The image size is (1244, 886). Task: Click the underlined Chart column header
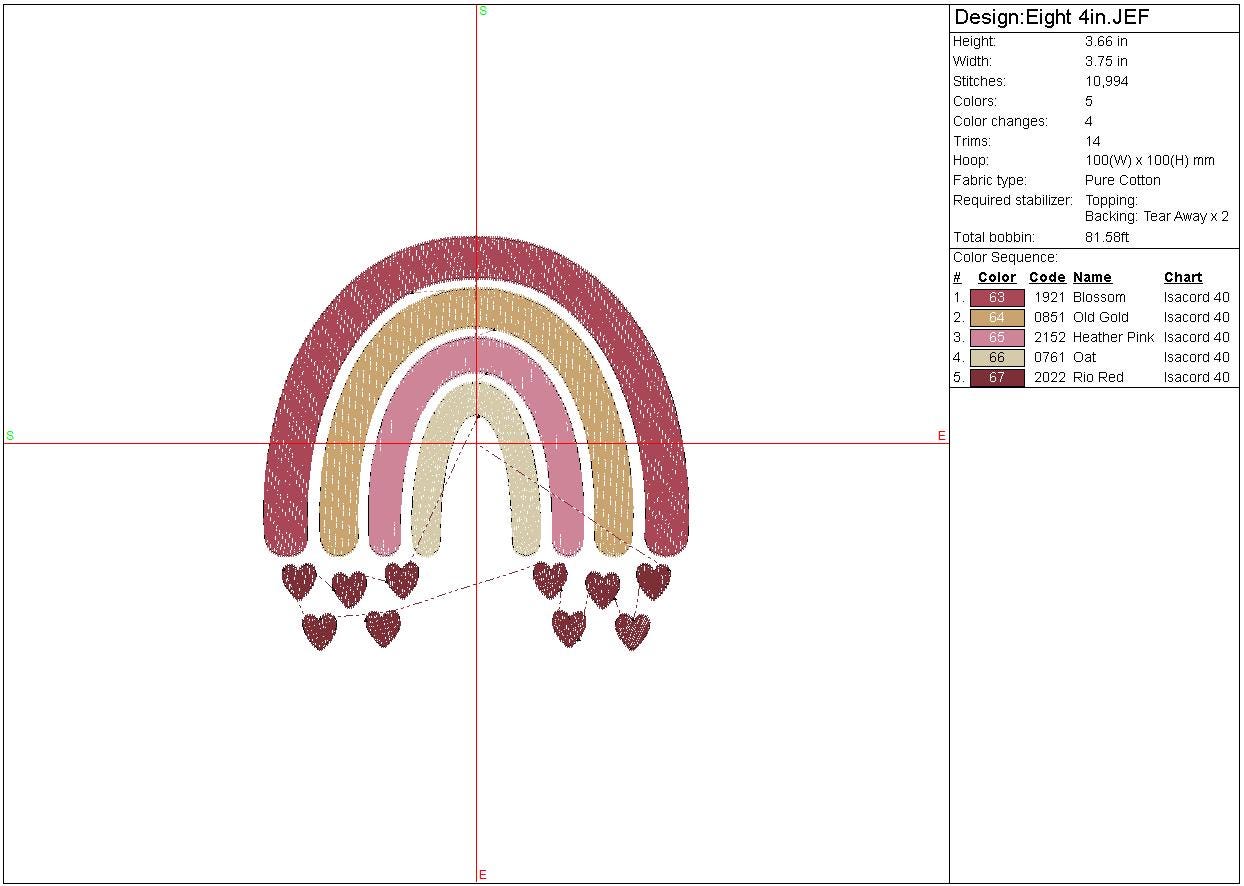tap(1183, 277)
